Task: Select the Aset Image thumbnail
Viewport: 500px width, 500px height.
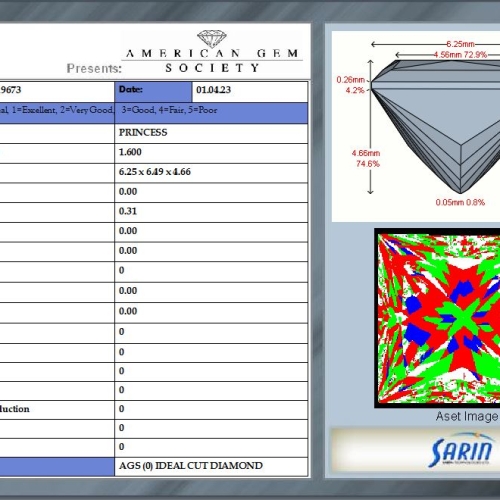Action: coord(437,318)
